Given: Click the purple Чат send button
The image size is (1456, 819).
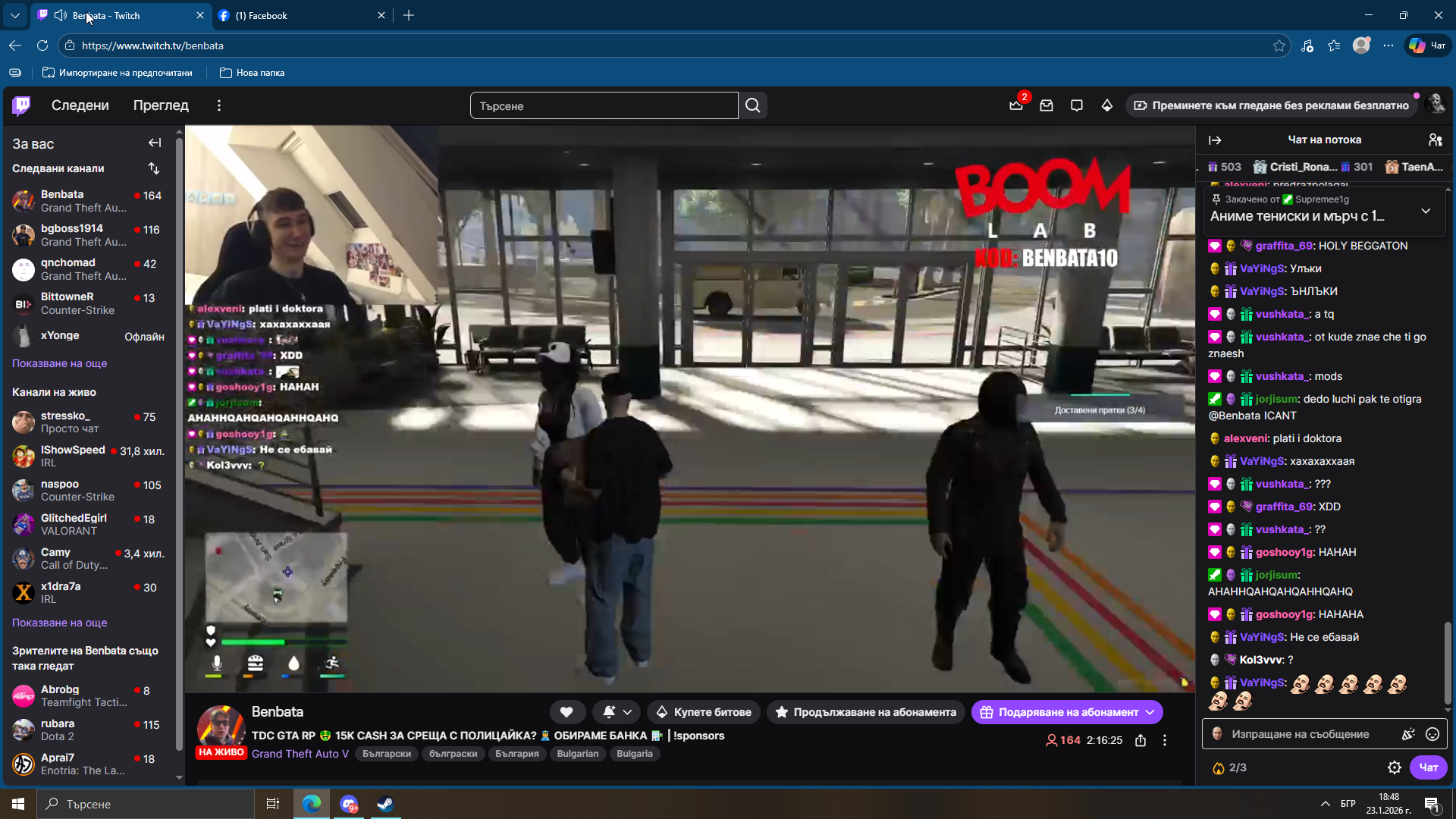Looking at the screenshot, I should pyautogui.click(x=1428, y=767).
